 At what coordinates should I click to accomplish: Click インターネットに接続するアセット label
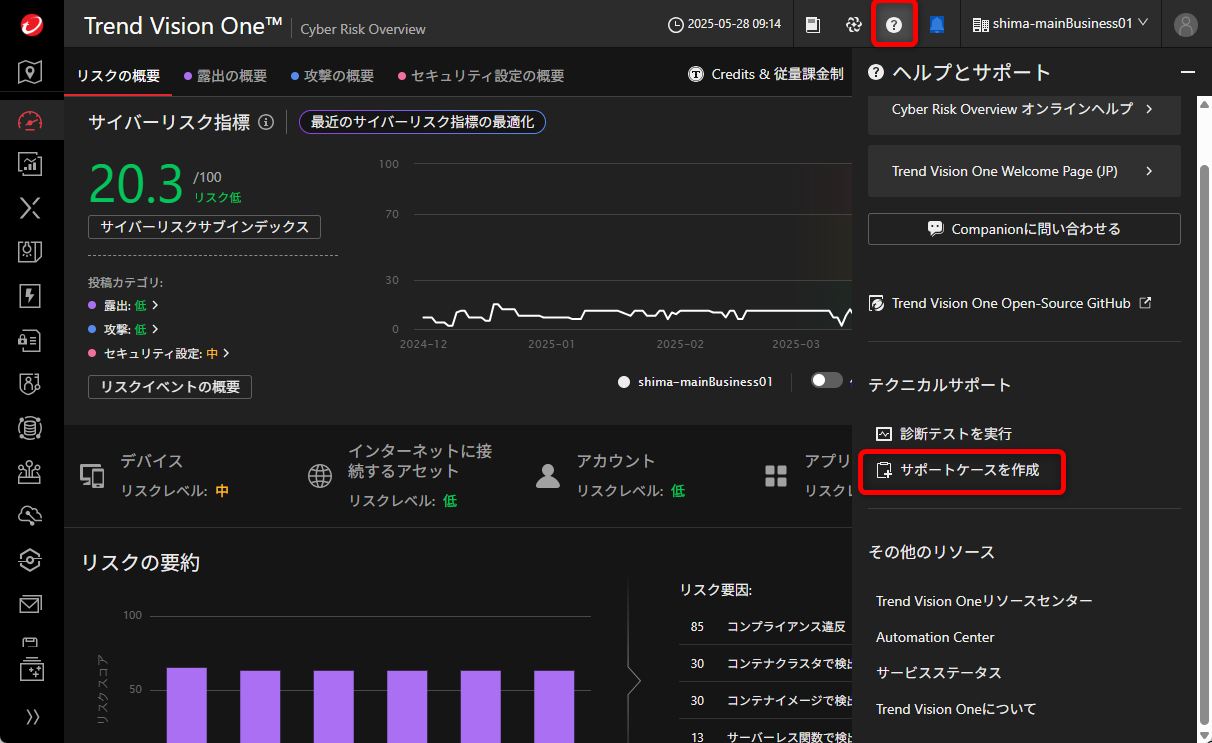420,461
